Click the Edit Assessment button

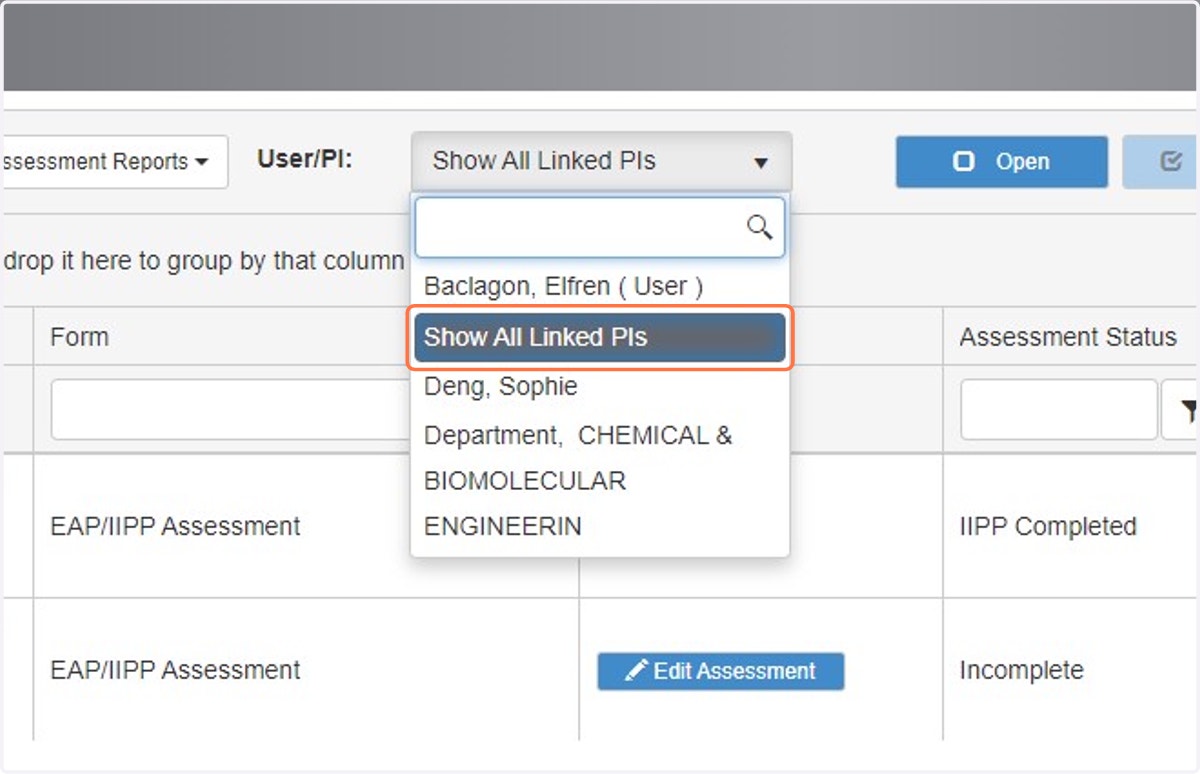[x=721, y=671]
